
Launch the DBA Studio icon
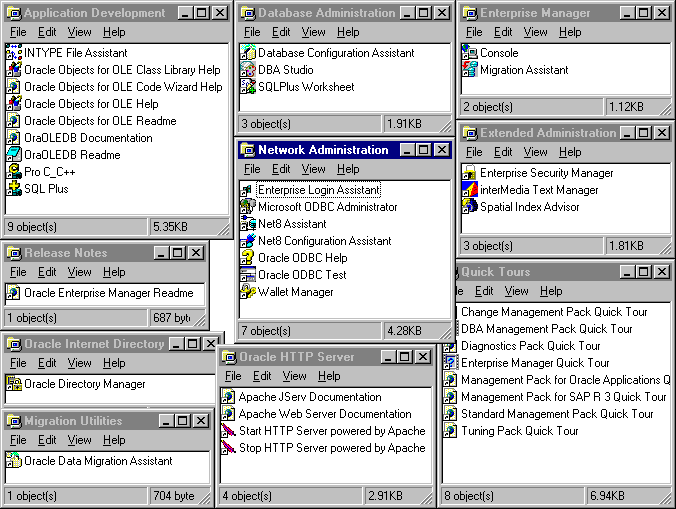(248, 70)
